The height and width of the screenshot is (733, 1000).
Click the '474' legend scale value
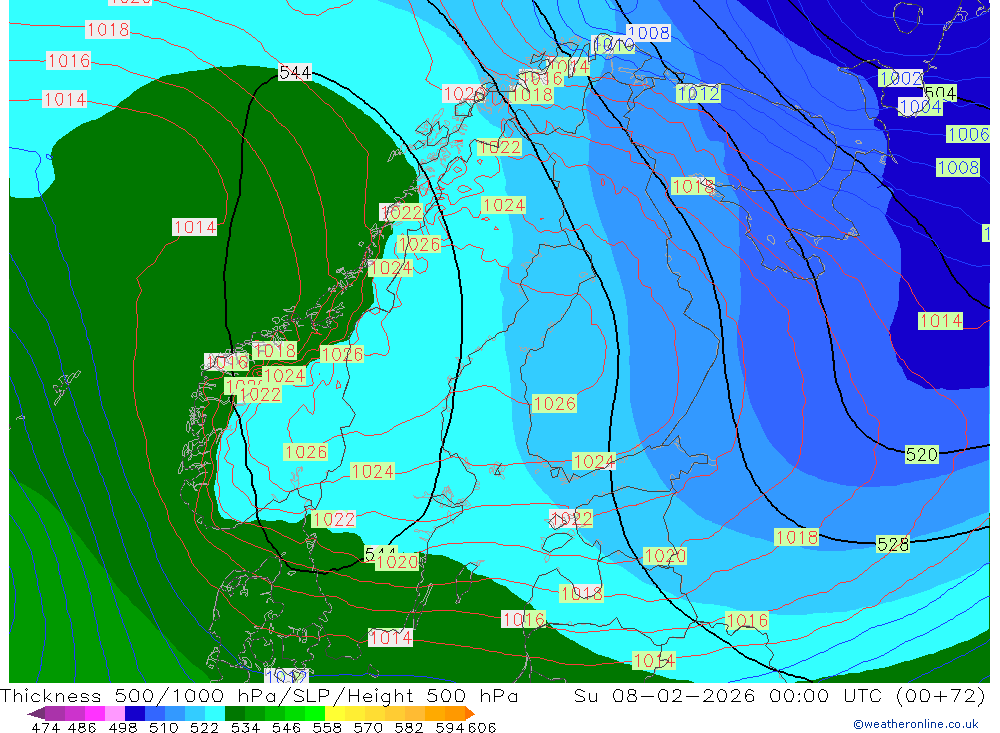(x=45, y=727)
